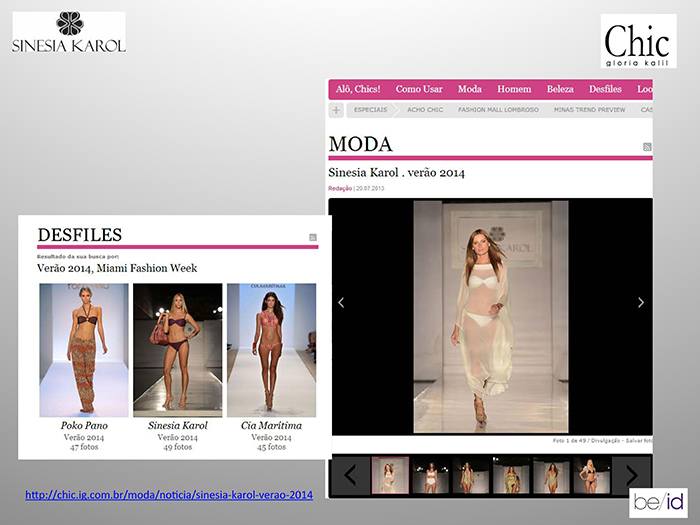Select the Fashion Mall Lombroso link
The image size is (700, 525).
pos(498,110)
